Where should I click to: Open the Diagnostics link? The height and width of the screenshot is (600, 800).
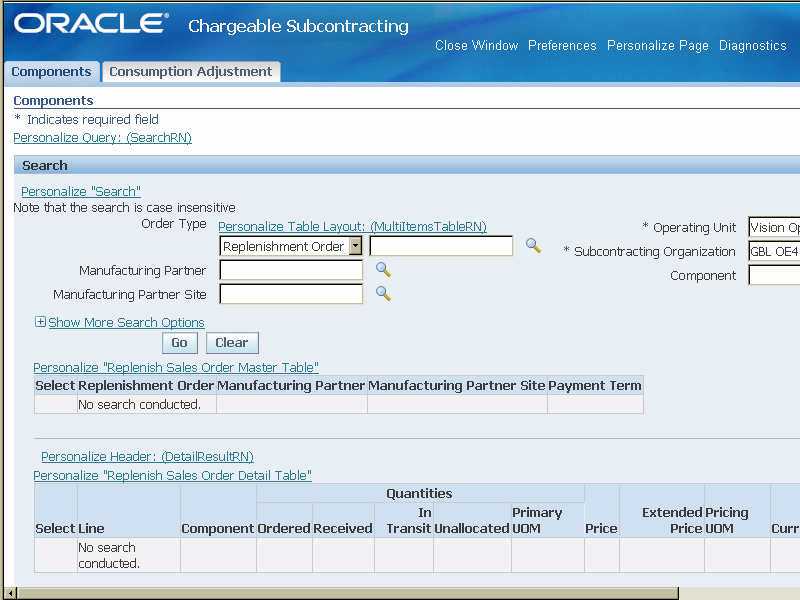pyautogui.click(x=753, y=45)
